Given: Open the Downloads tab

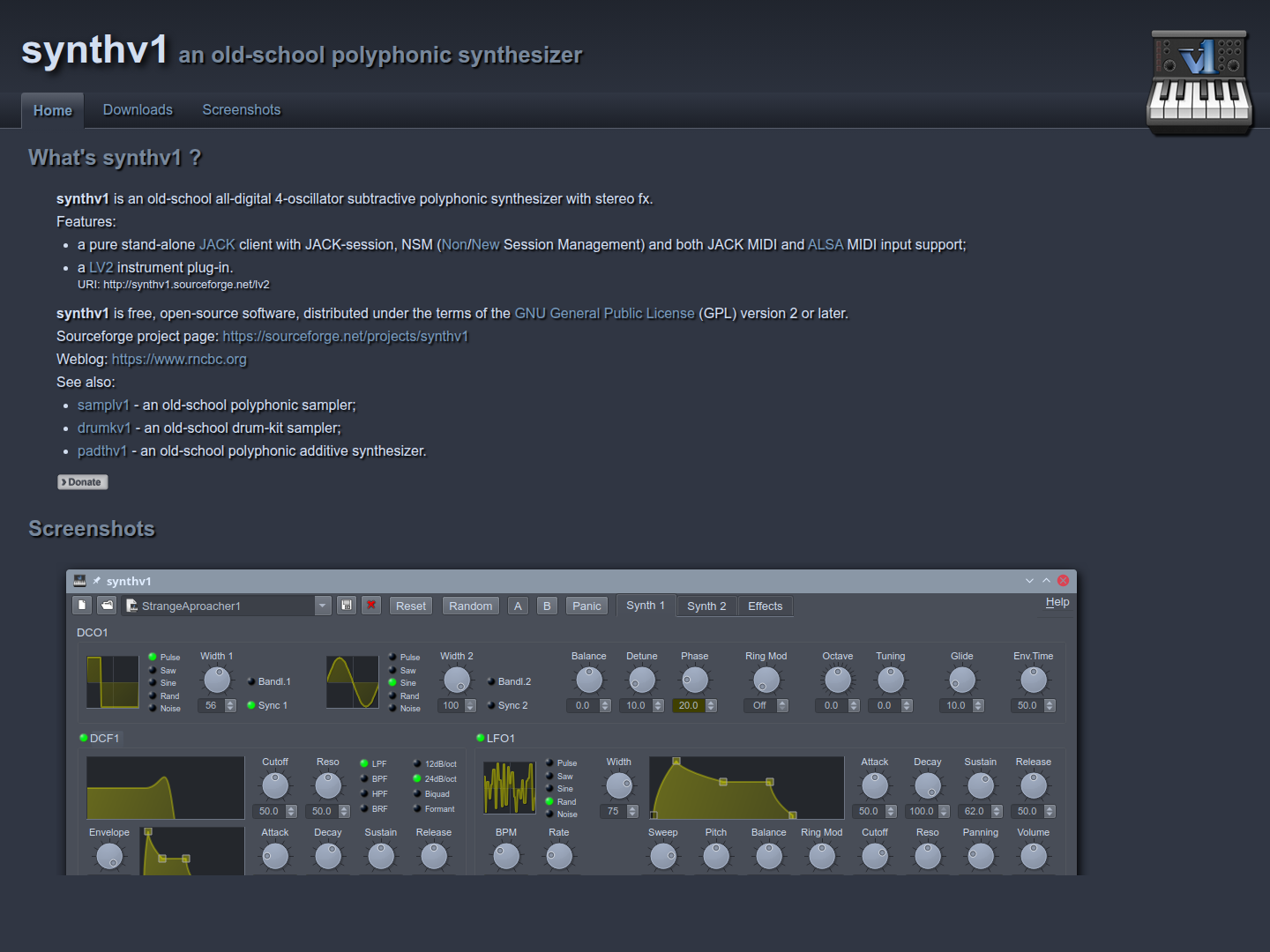Looking at the screenshot, I should tap(138, 109).
